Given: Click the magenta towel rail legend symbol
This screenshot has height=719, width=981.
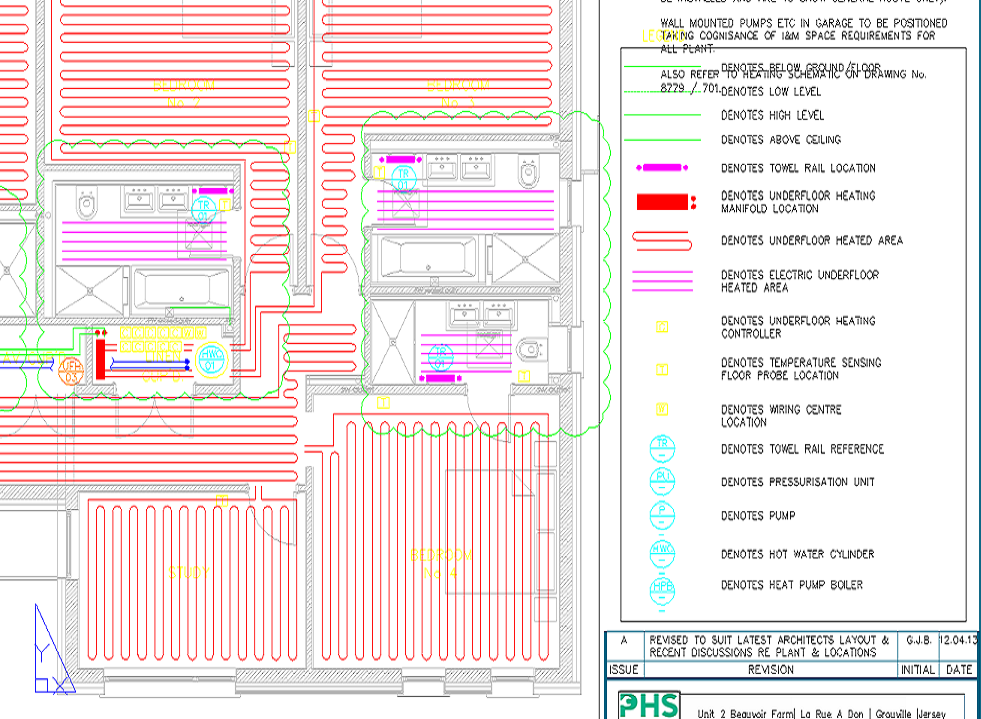Looking at the screenshot, I should coord(661,168).
